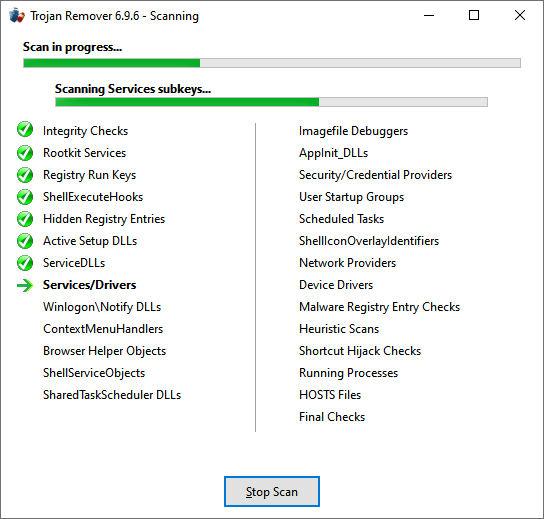544x519 pixels.
Task: Select the User Startup Groups item
Action: pos(351,197)
